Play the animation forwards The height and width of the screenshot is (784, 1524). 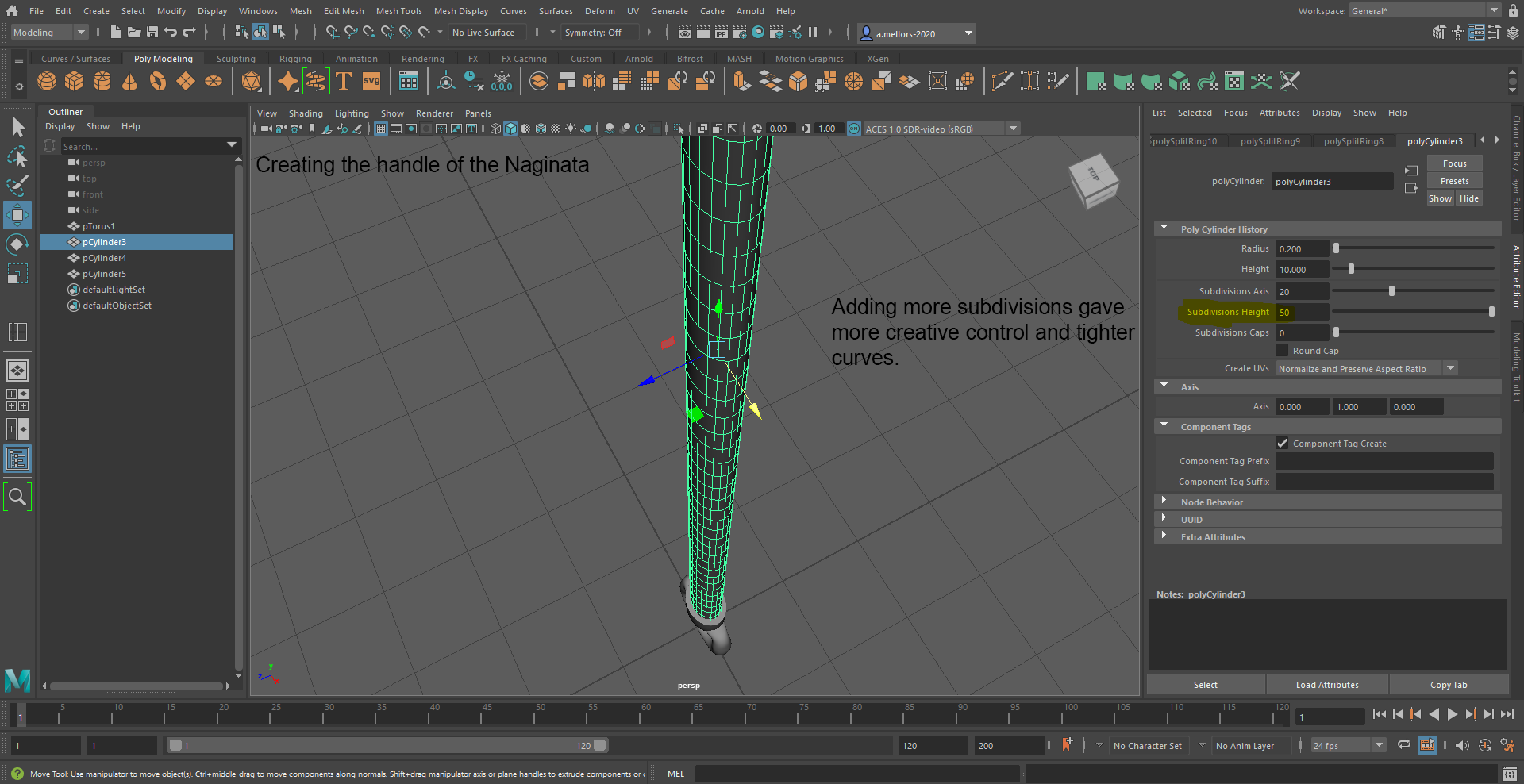point(1452,715)
